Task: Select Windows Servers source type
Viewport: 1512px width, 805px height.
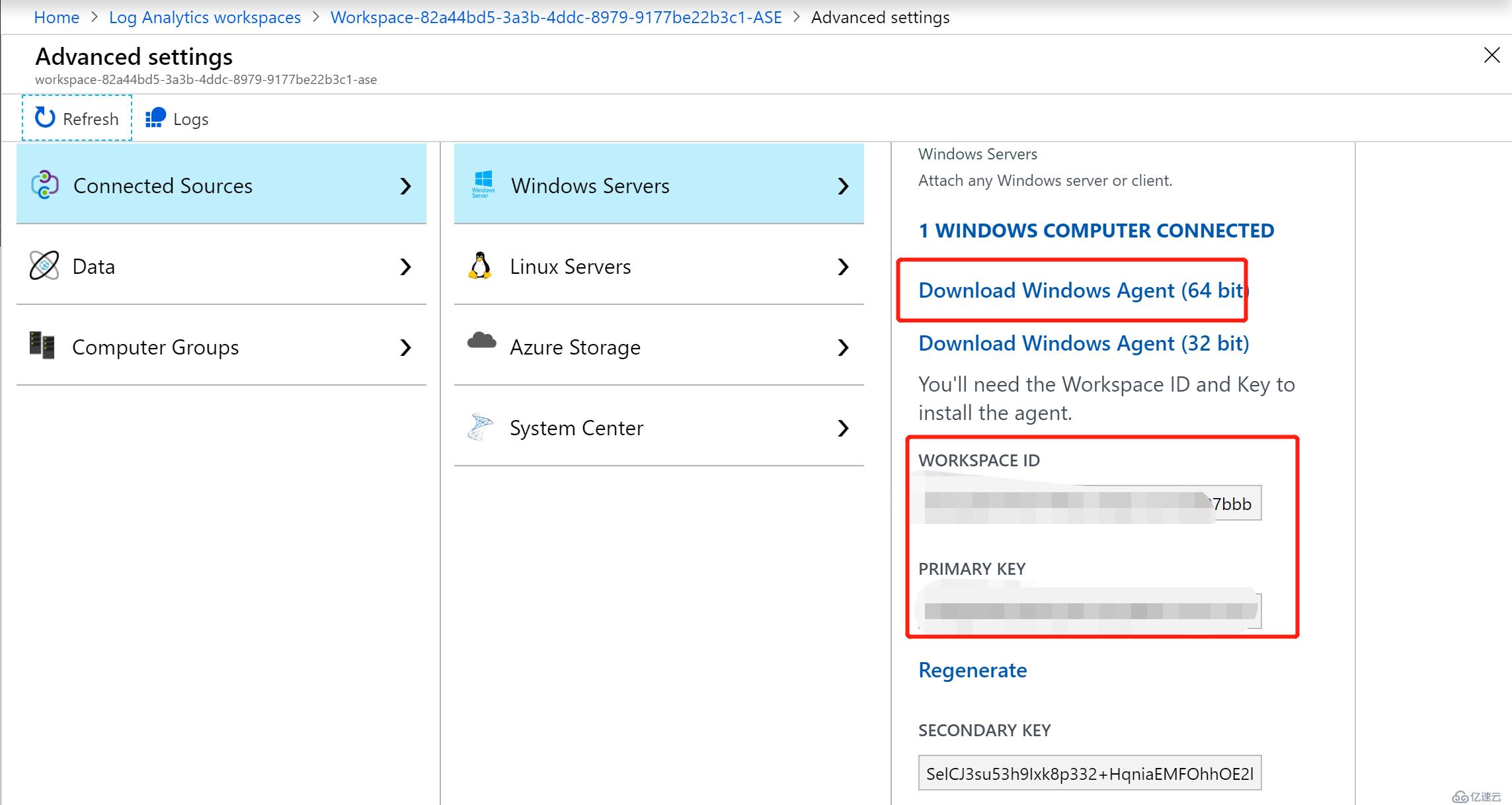Action: (659, 184)
